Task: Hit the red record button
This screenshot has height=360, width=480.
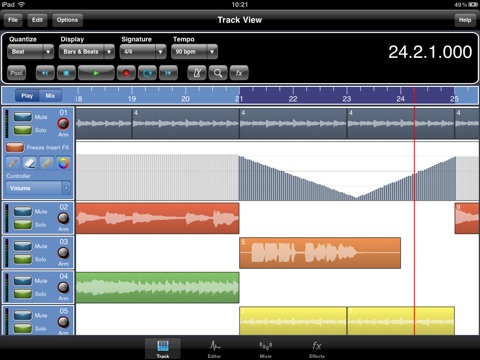Action: tap(126, 73)
